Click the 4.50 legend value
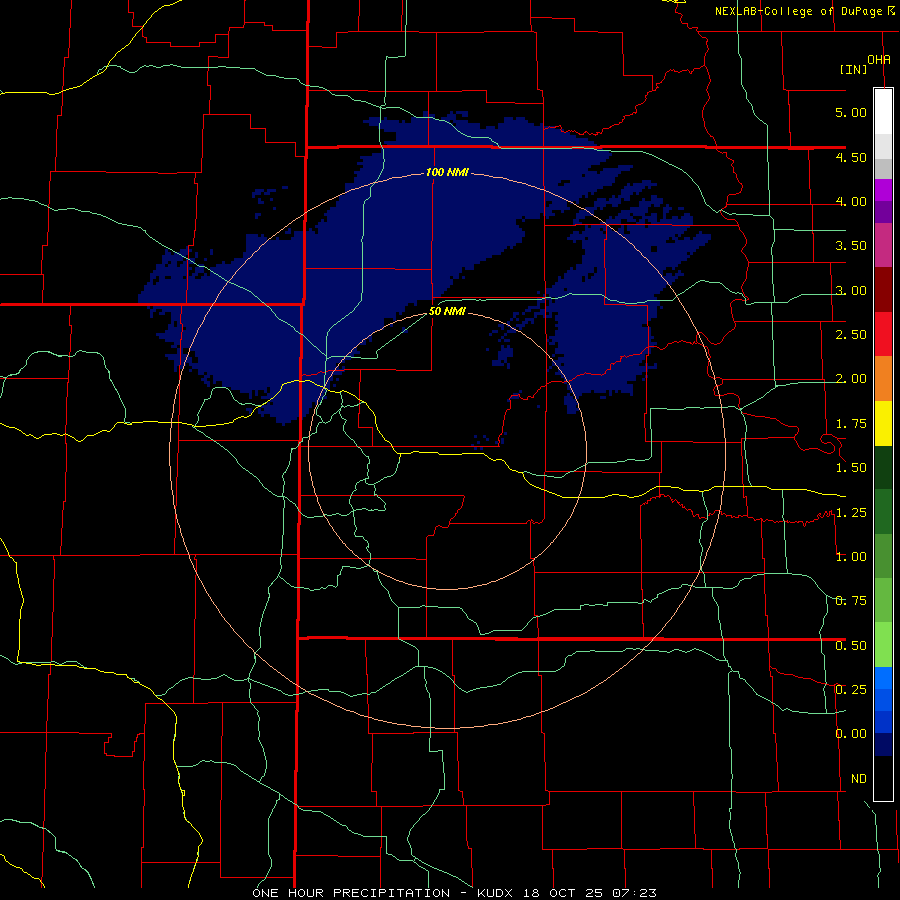900x900 pixels. (x=851, y=157)
